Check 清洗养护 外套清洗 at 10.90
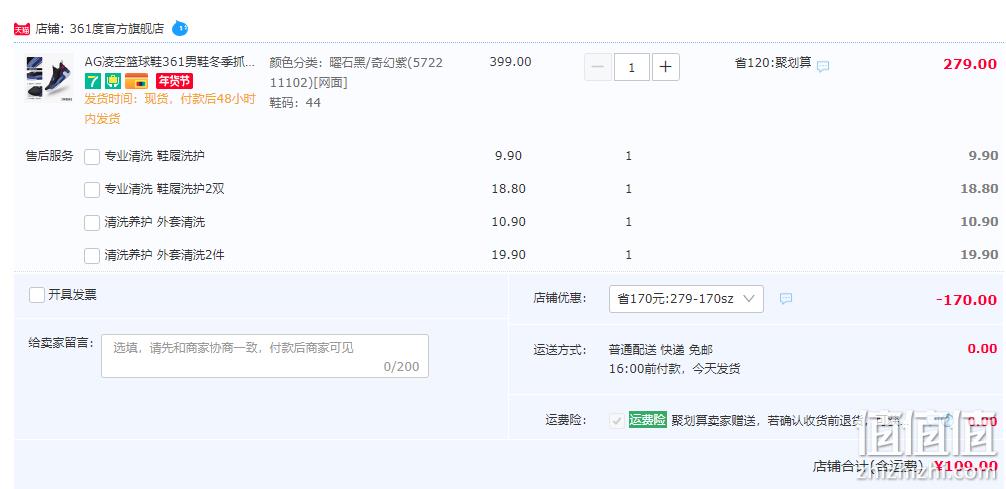The image size is (1006, 489). tap(92, 223)
